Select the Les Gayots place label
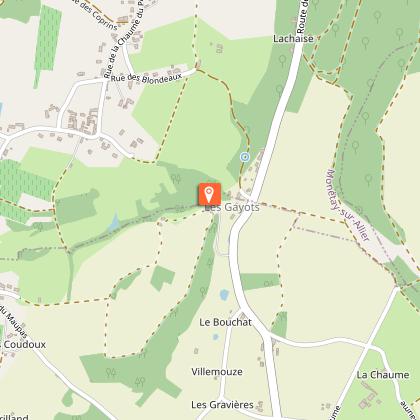Image resolution: width=420 pixels, height=420 pixels. pos(232,208)
